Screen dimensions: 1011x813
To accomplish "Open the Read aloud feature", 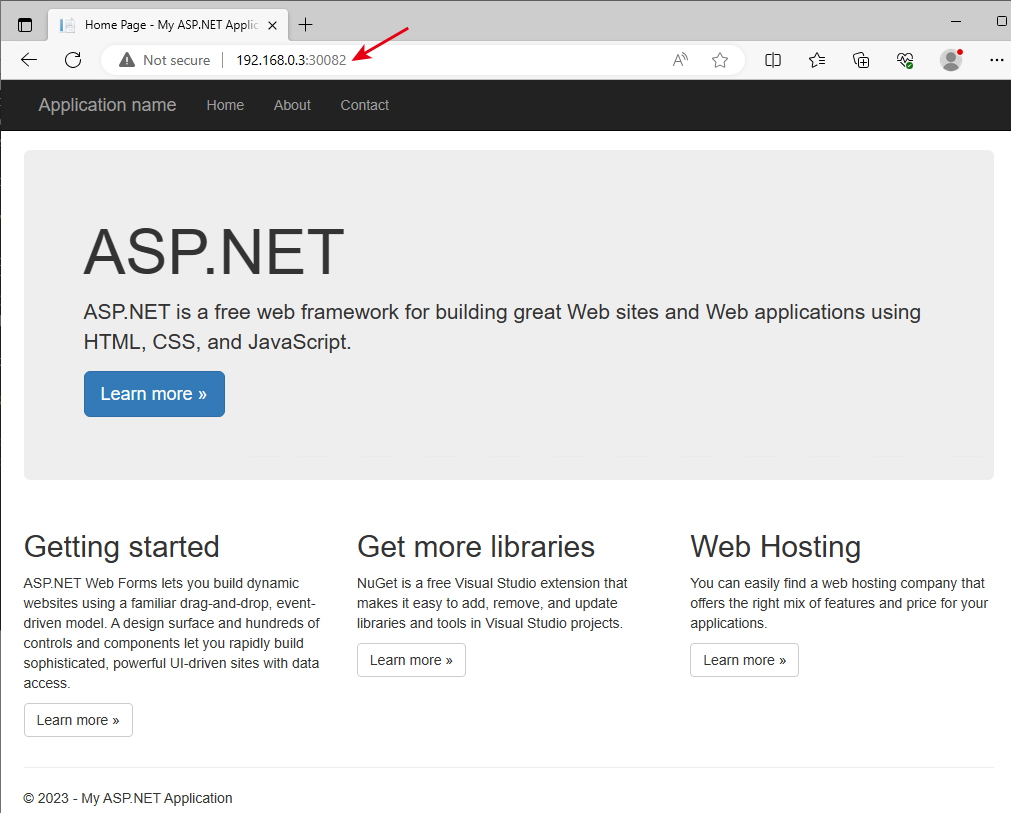I will [x=680, y=60].
